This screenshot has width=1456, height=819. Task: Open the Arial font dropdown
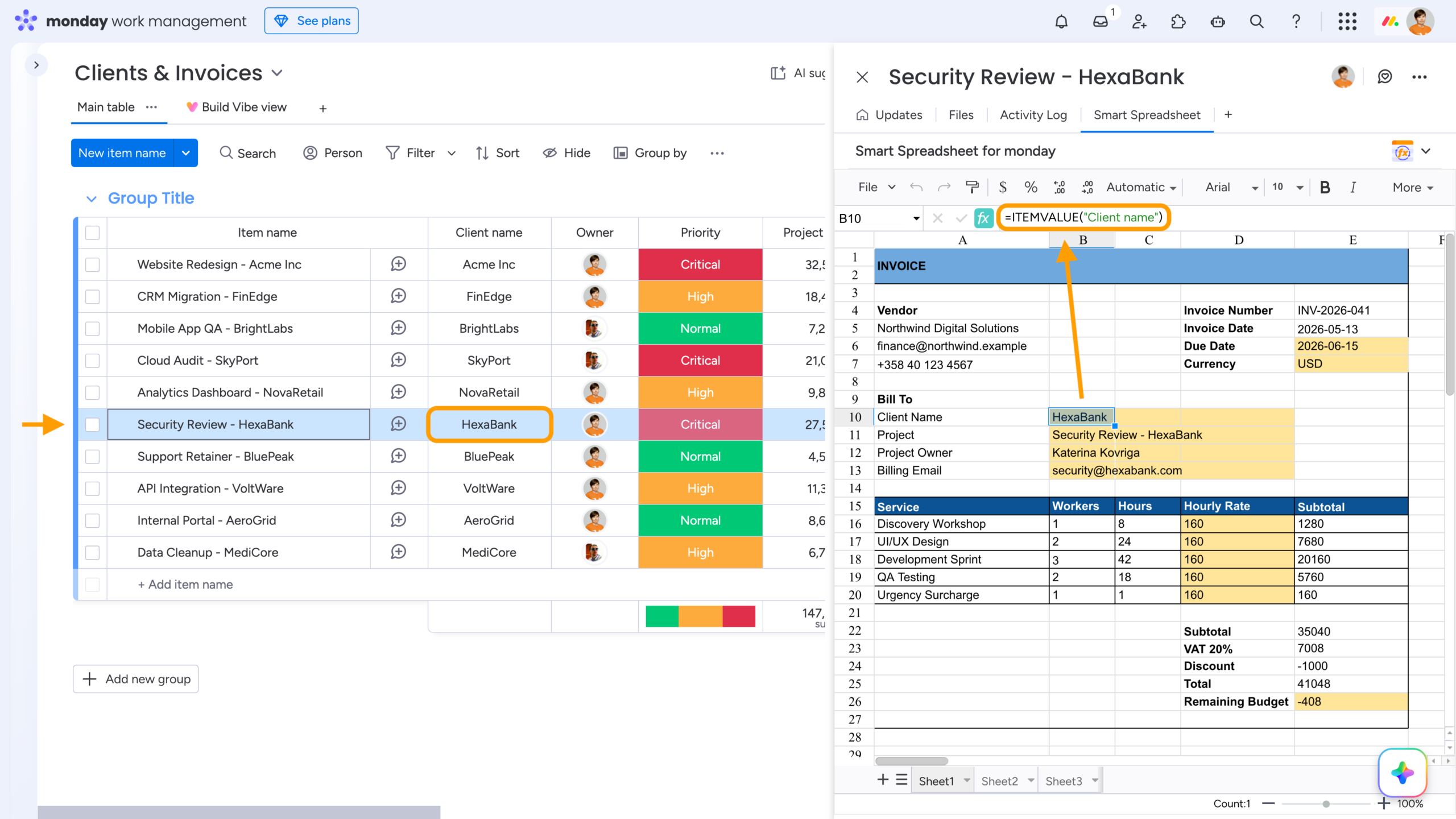click(1231, 187)
